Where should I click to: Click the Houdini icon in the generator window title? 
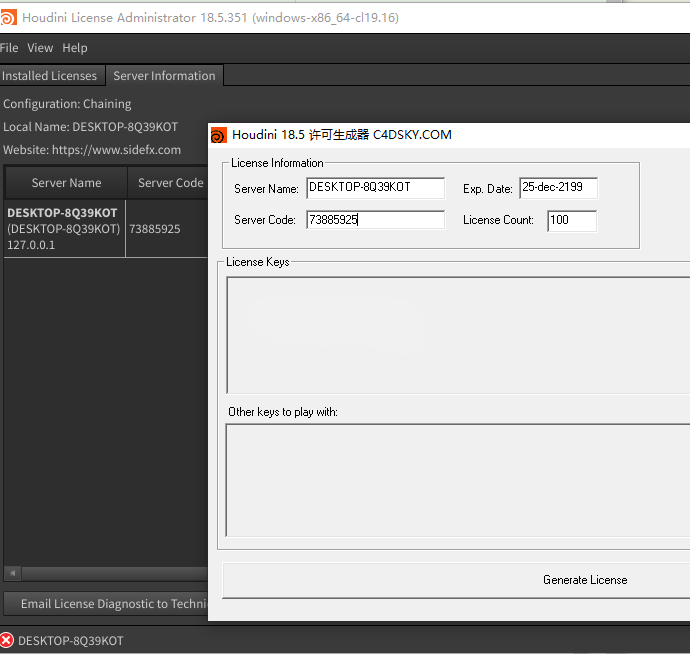tap(219, 135)
